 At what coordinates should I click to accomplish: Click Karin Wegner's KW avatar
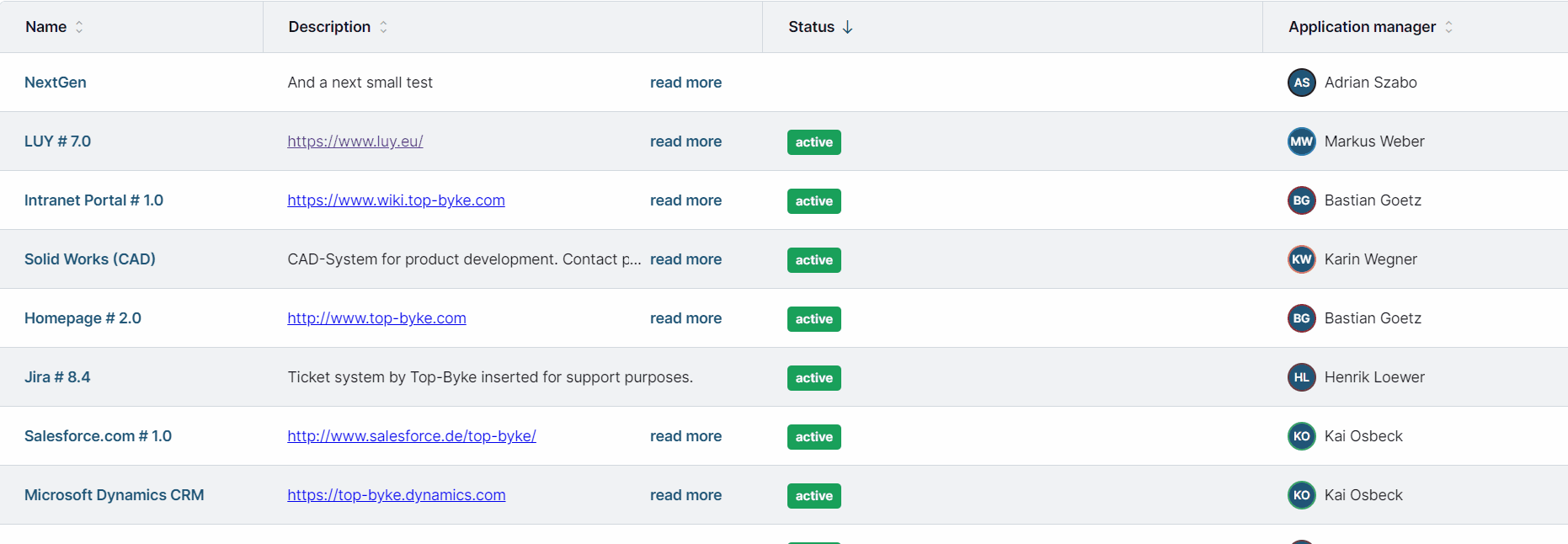tap(1301, 259)
